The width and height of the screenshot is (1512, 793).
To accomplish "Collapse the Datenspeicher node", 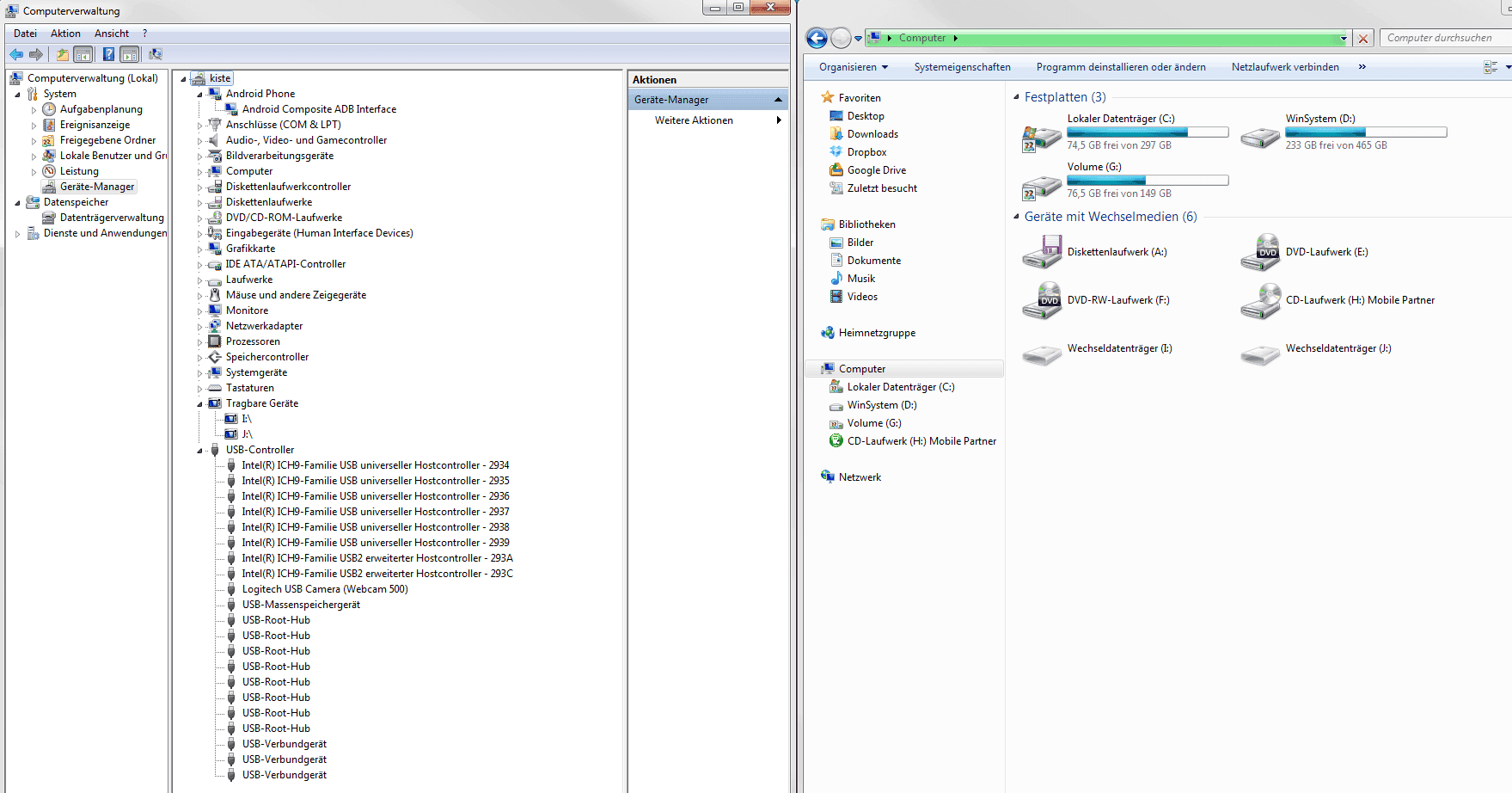I will coord(18,202).
